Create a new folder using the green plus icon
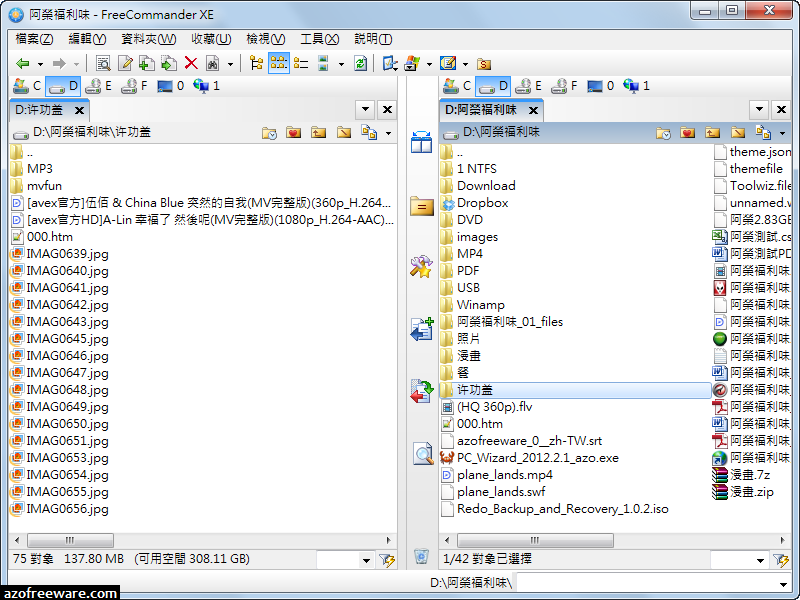The width and height of the screenshot is (800, 600). point(144,62)
